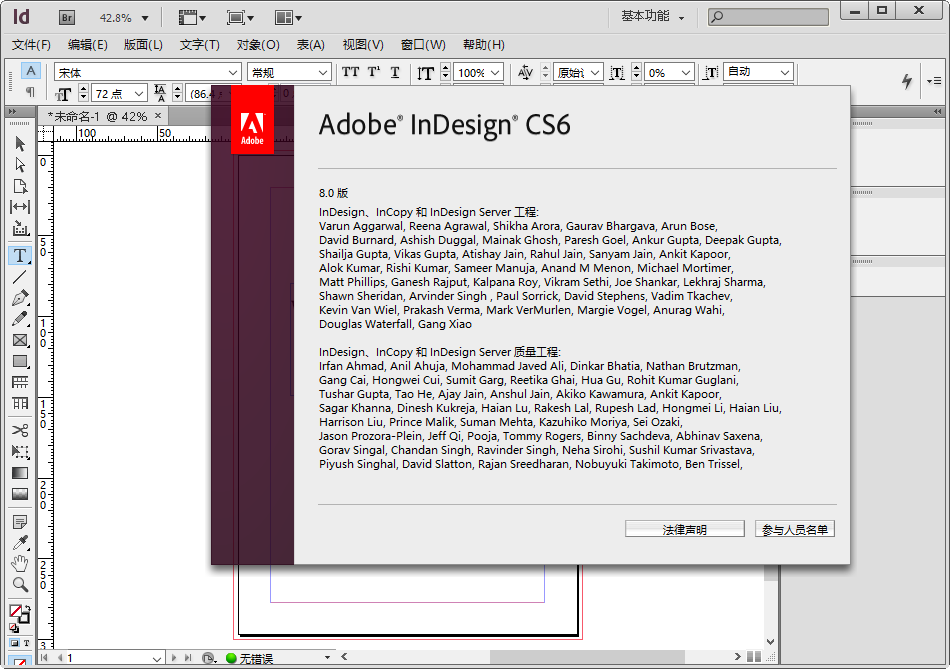Select the Pen tool
The width and height of the screenshot is (950, 669).
(20, 298)
